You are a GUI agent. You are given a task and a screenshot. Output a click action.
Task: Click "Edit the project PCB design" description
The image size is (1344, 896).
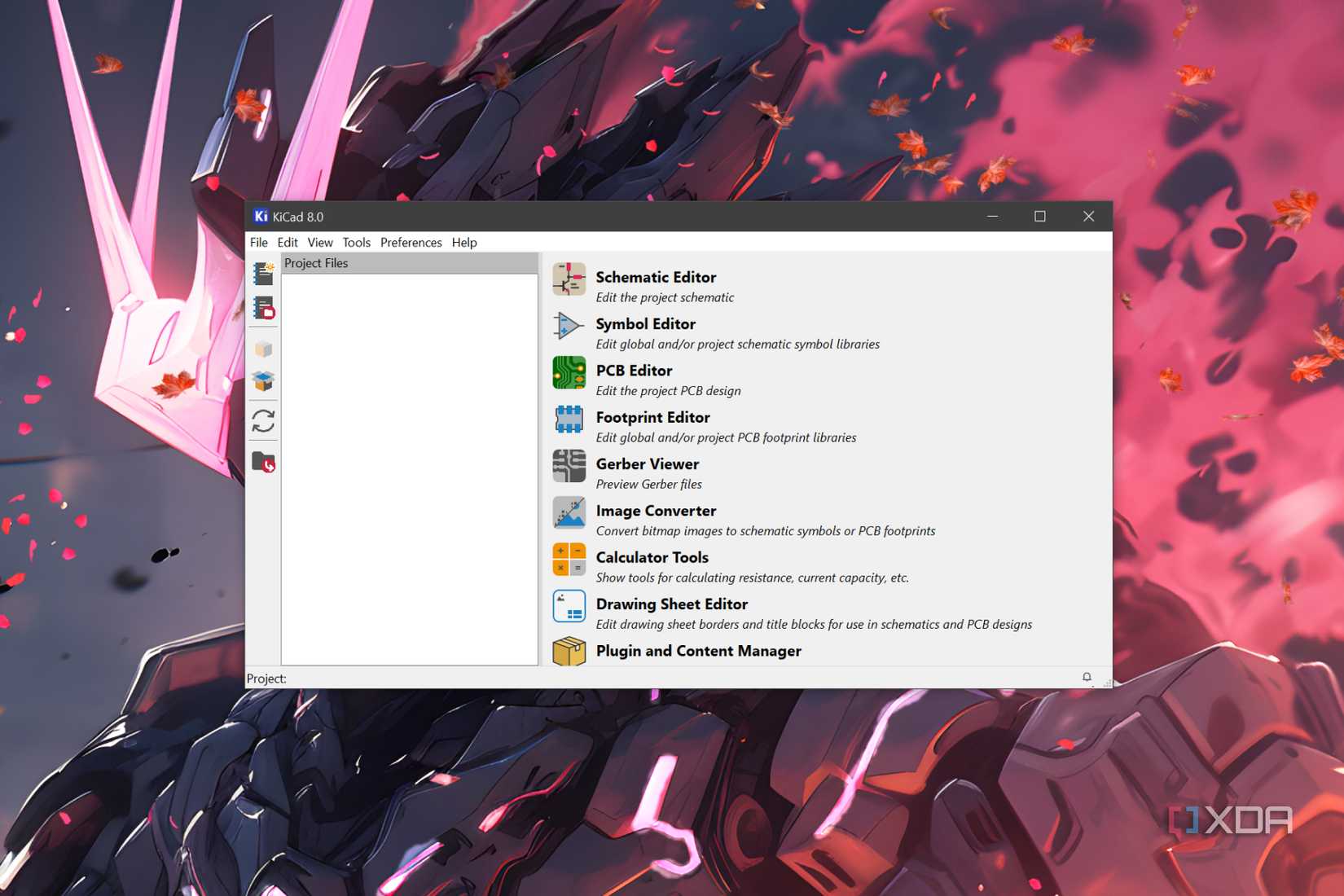669,391
